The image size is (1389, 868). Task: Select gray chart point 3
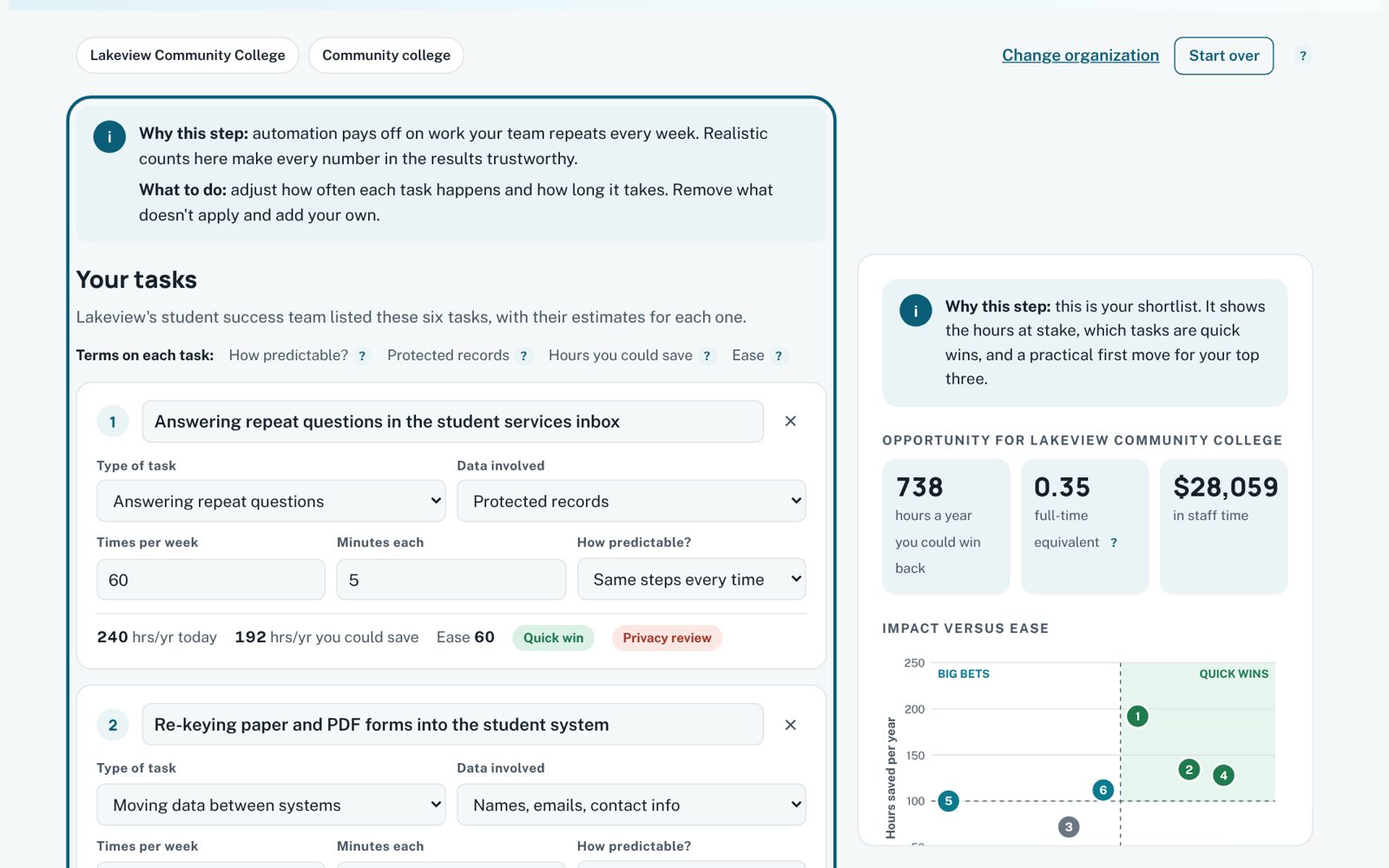pos(1069,826)
